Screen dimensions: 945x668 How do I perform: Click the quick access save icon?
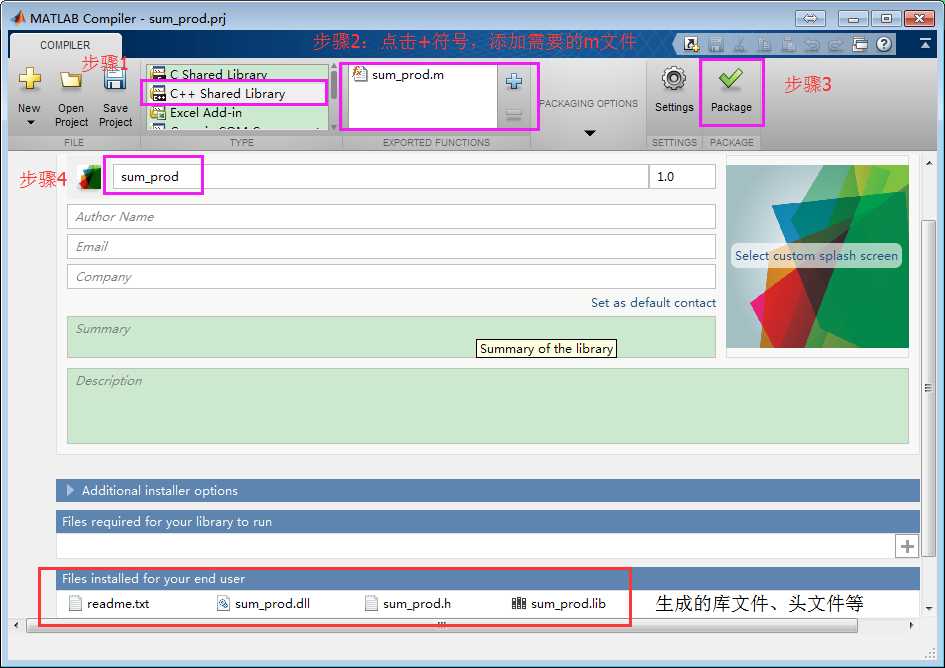click(x=716, y=44)
